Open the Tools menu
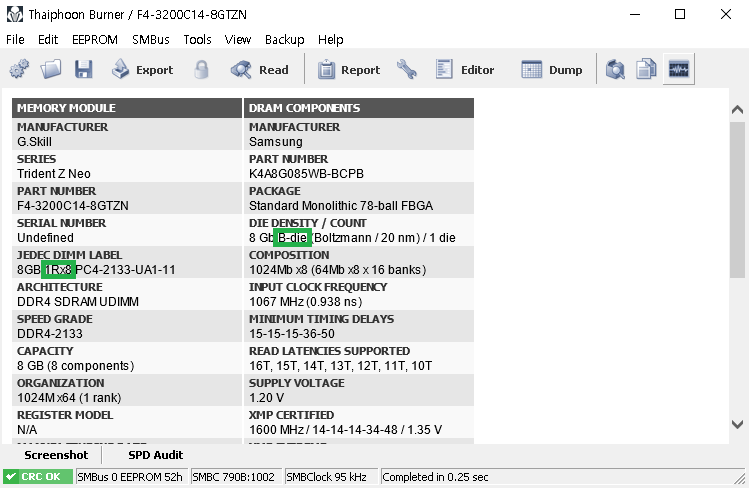The height and width of the screenshot is (488, 749). pos(197,40)
